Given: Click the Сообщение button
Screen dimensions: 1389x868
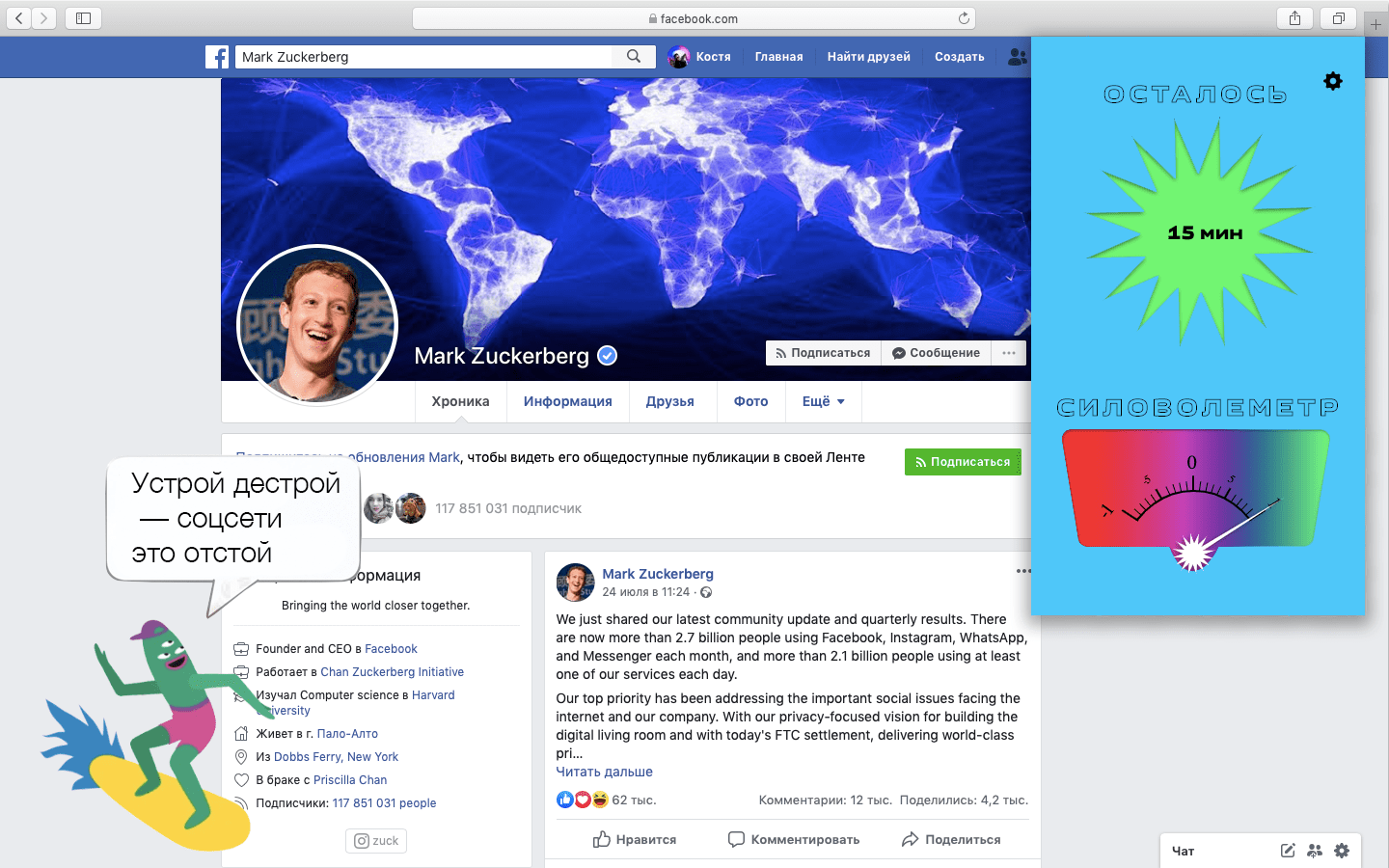Looking at the screenshot, I should (936, 353).
